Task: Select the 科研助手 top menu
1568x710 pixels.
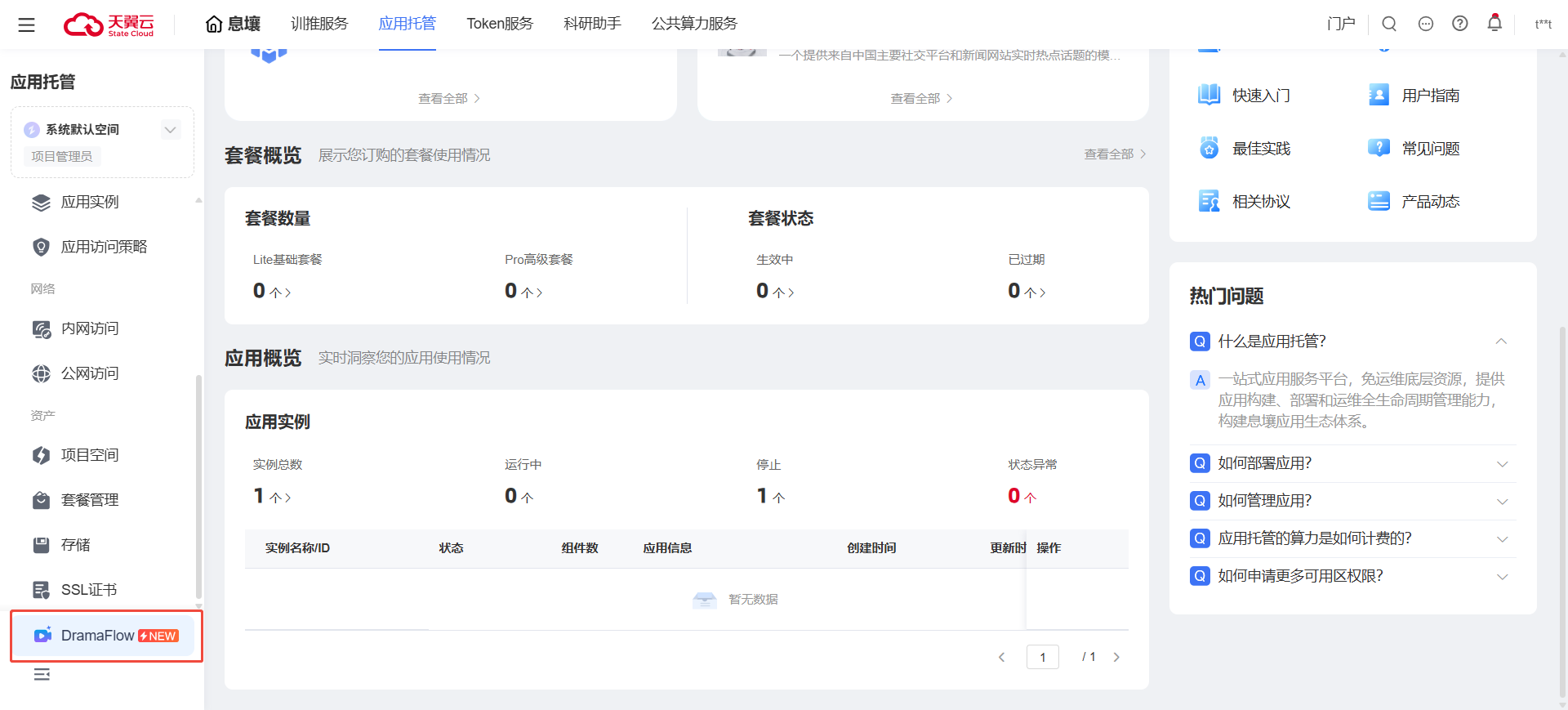Action: (592, 24)
